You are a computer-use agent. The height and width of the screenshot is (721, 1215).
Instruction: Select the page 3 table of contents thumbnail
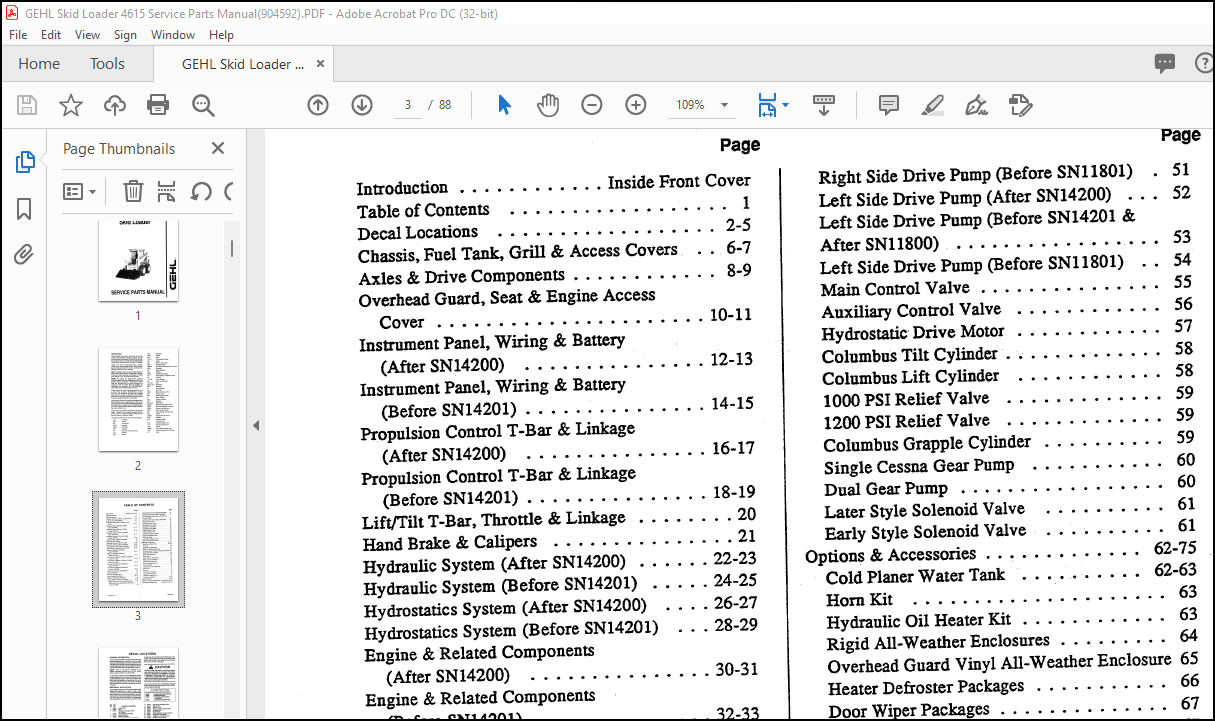pos(138,549)
